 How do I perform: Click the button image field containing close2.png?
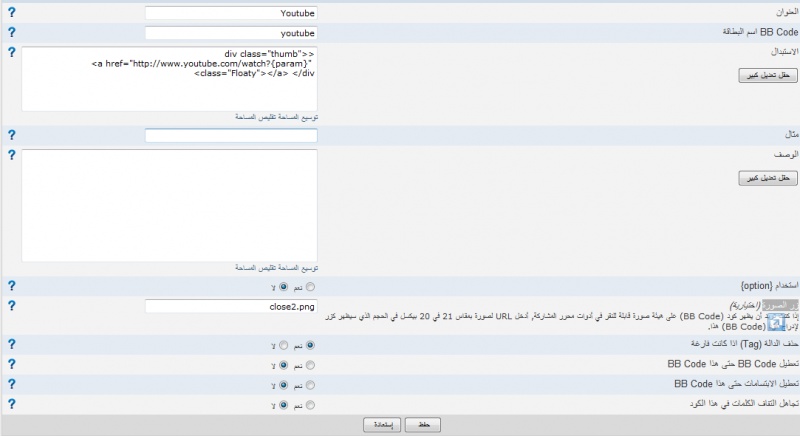(231, 306)
